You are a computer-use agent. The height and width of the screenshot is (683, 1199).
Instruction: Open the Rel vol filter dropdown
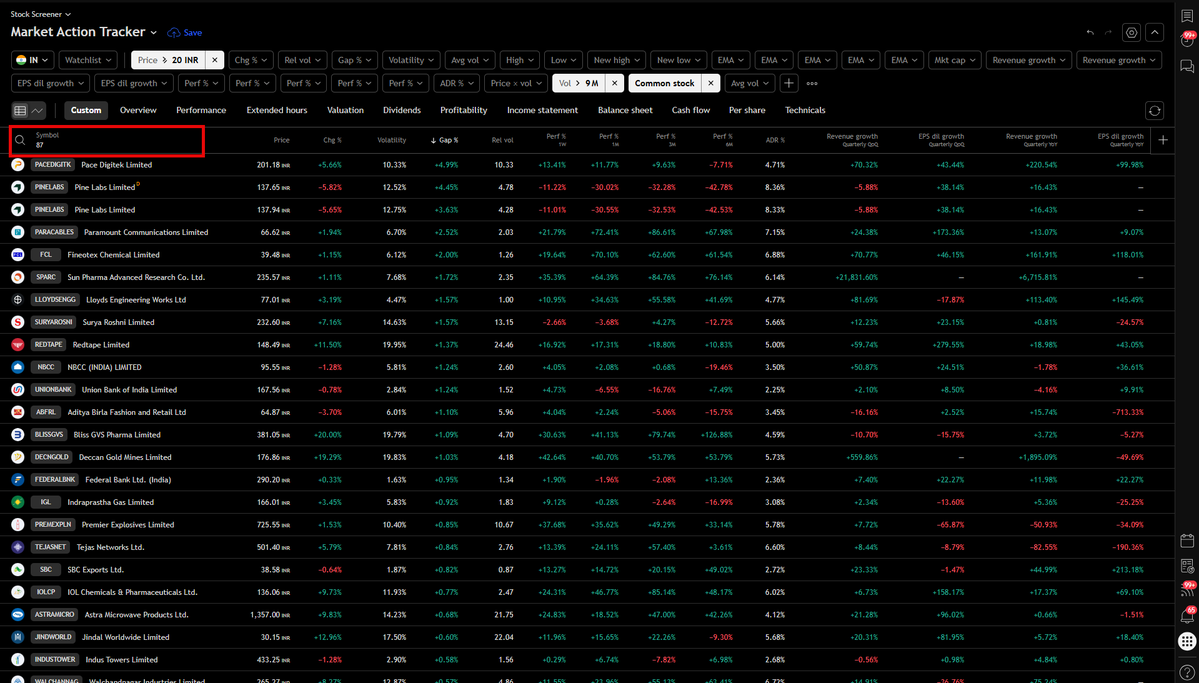(303, 60)
